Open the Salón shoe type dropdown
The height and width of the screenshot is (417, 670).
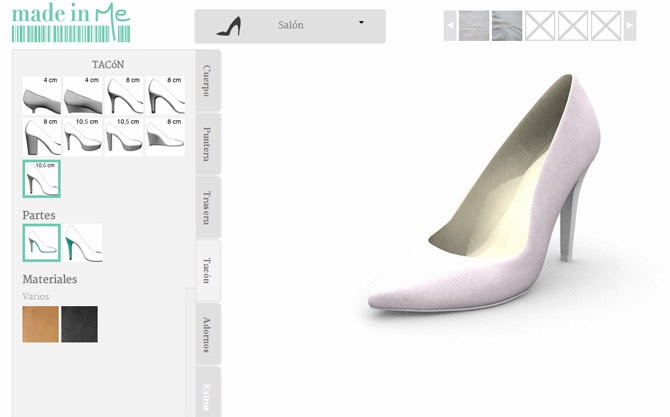click(289, 26)
